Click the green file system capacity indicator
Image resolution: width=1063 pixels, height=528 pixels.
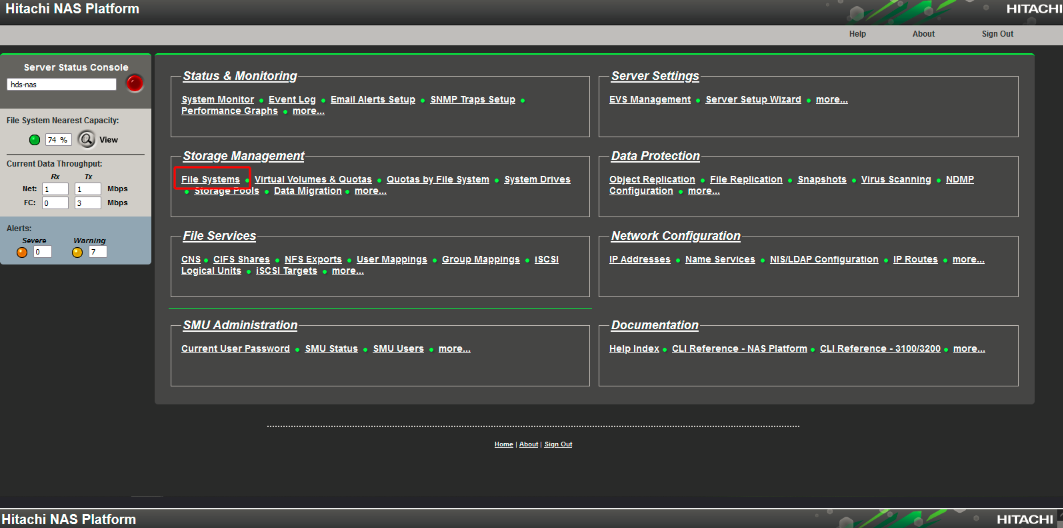pyautogui.click(x=35, y=140)
